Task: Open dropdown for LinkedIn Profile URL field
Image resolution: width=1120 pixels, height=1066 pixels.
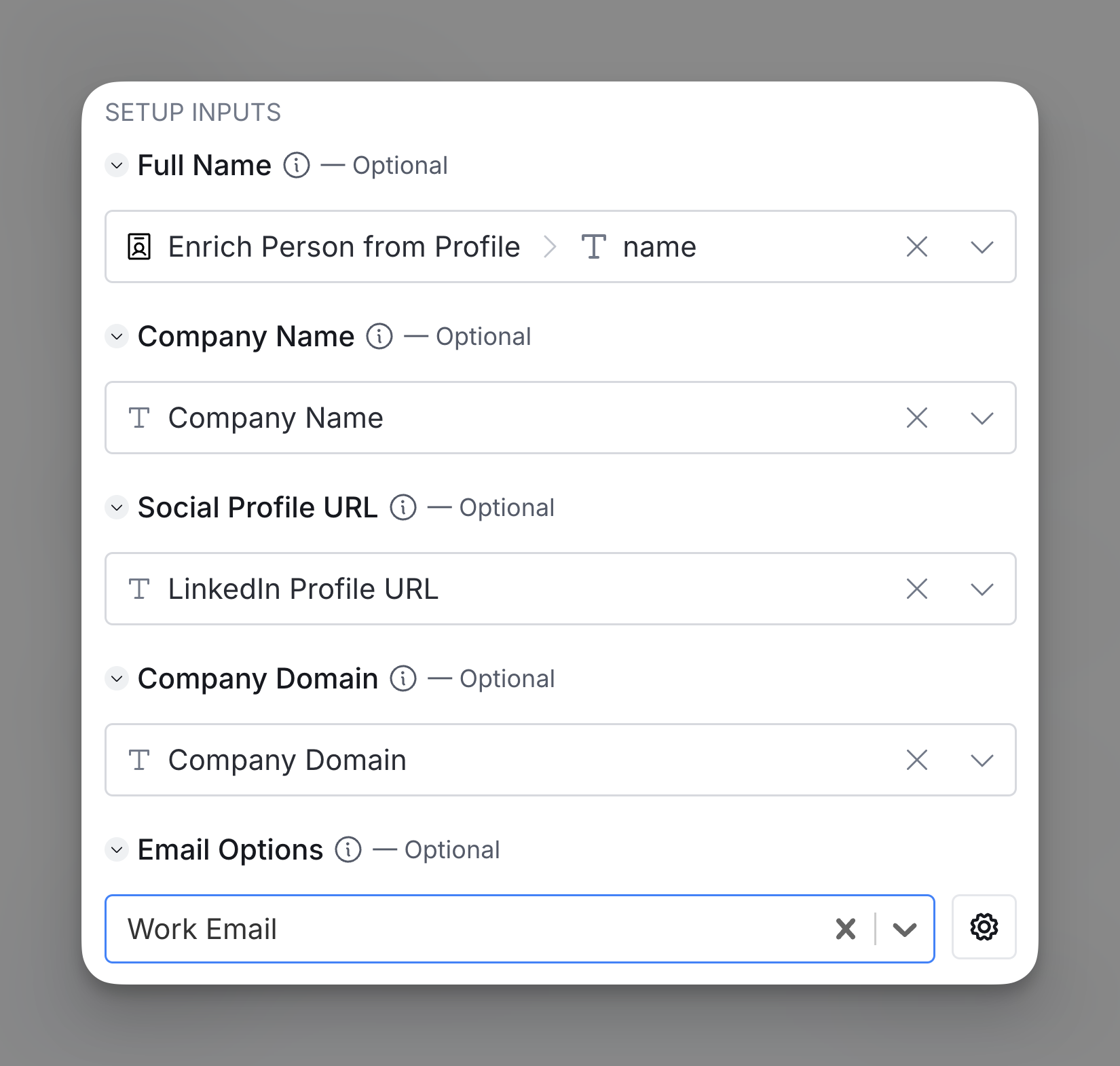Action: click(982, 589)
